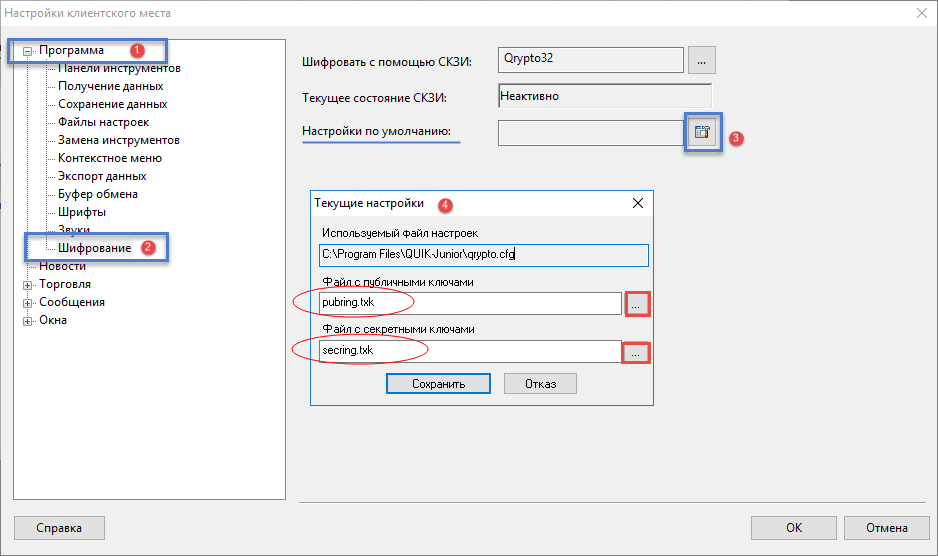Click the Неактивно status field
The width and height of the screenshot is (938, 556).
point(605,96)
